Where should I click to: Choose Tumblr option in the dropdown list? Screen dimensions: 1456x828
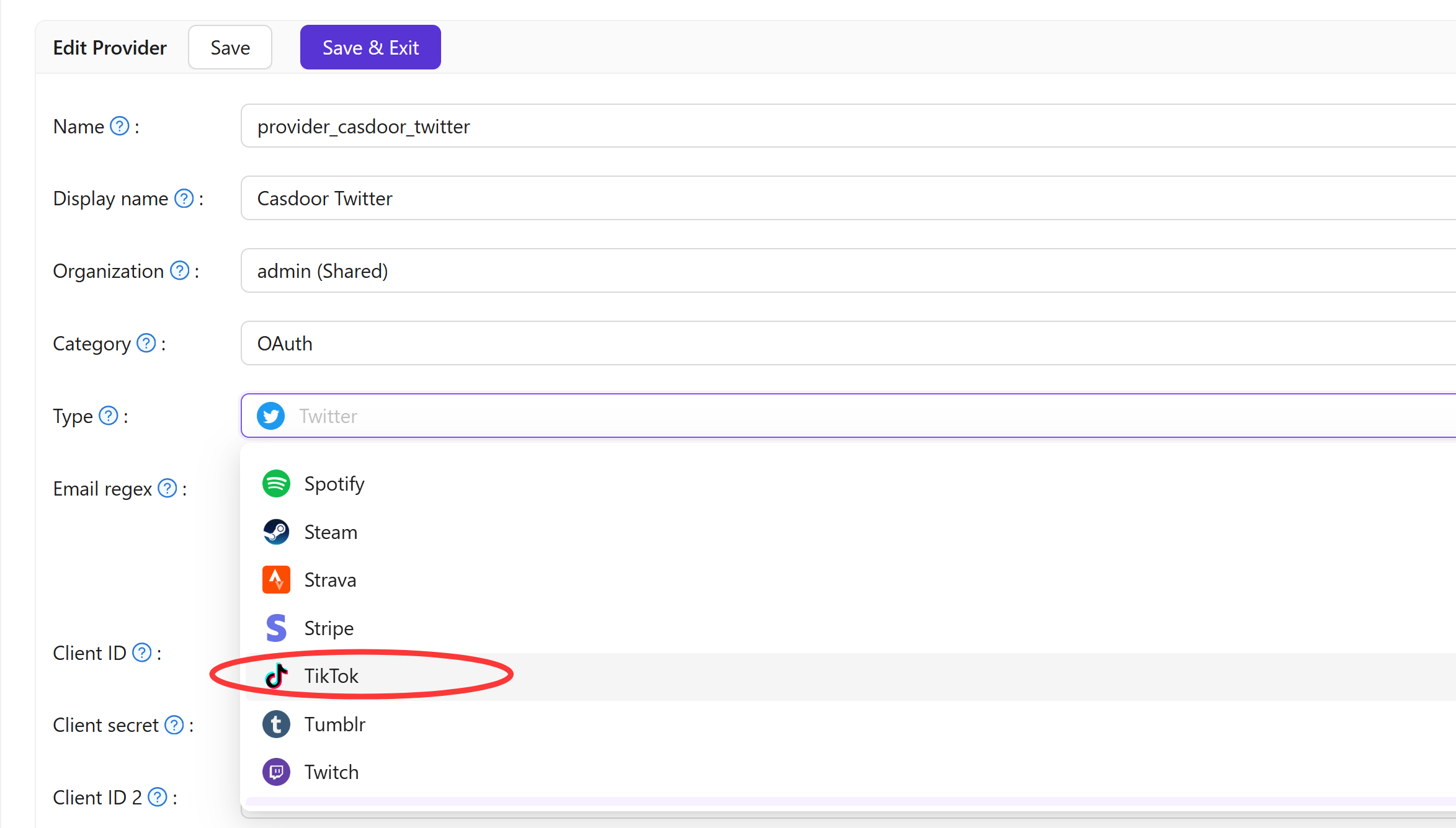851,724
